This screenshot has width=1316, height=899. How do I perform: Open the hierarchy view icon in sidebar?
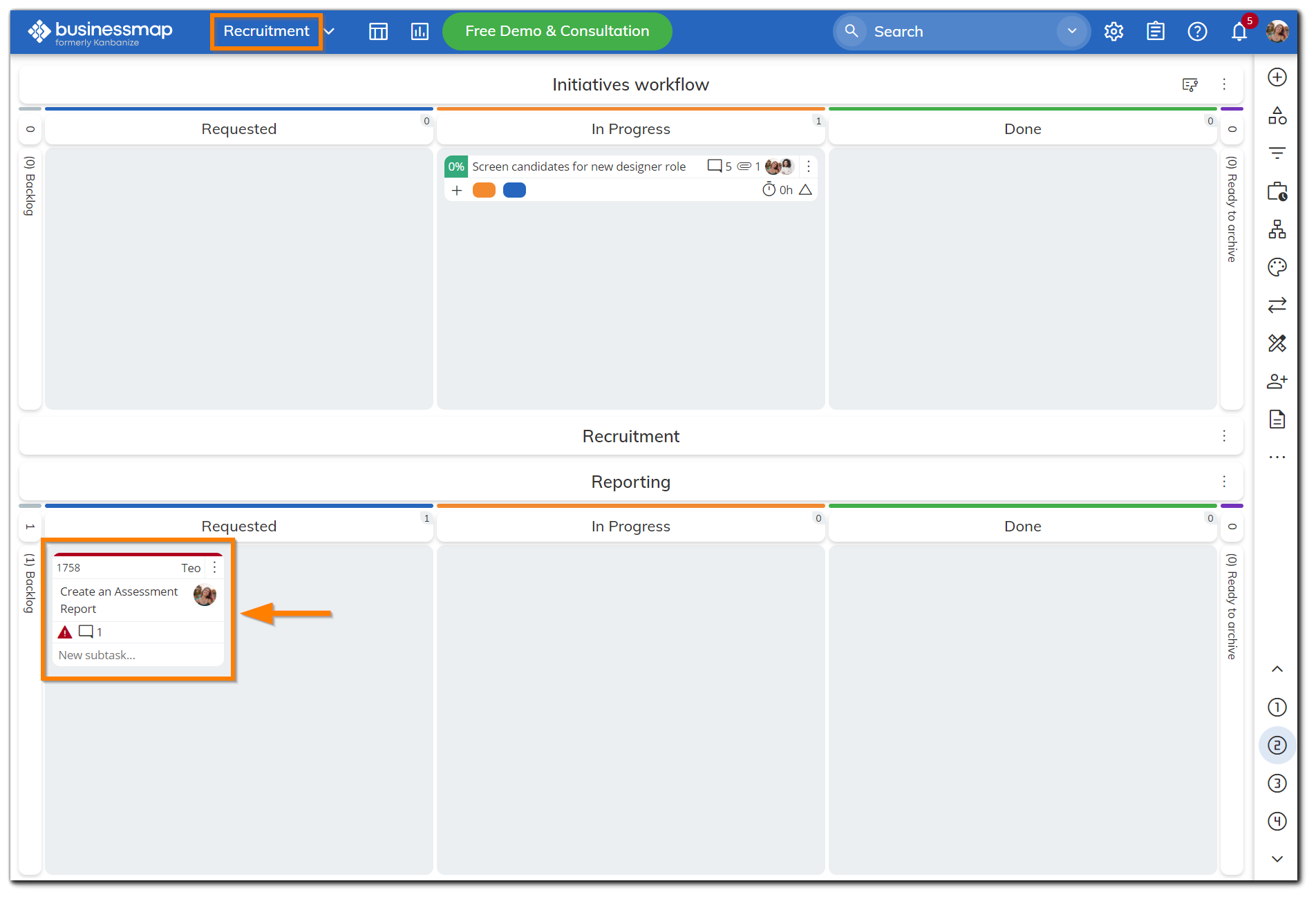pos(1277,229)
